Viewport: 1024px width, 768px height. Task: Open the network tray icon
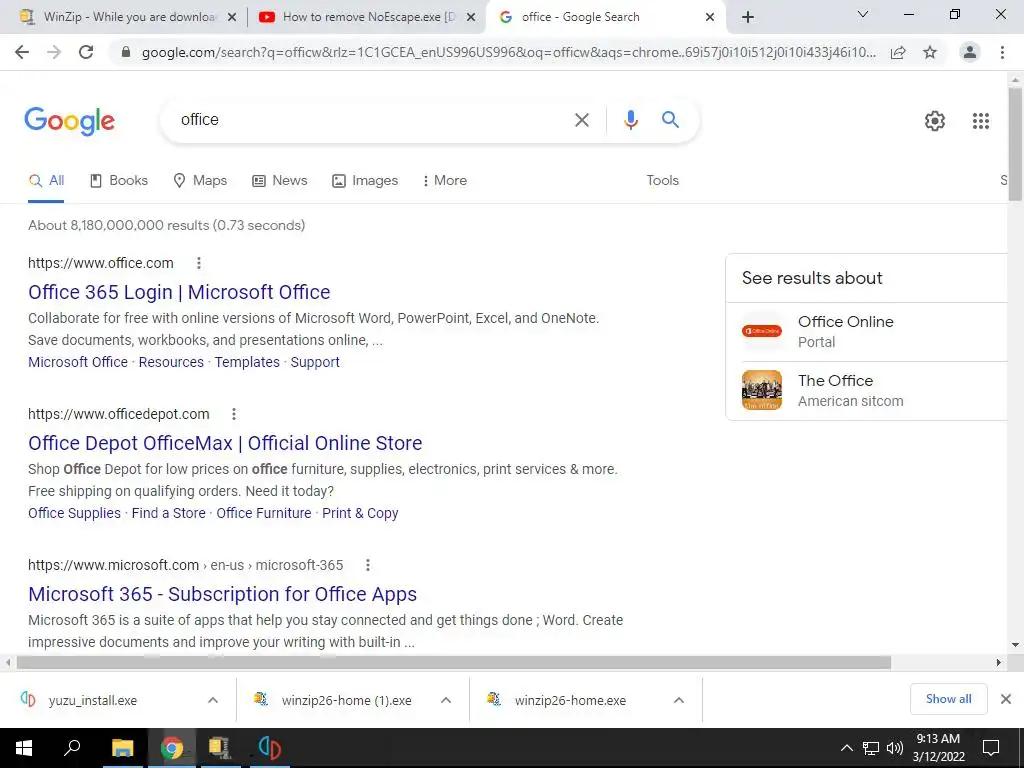[871, 748]
